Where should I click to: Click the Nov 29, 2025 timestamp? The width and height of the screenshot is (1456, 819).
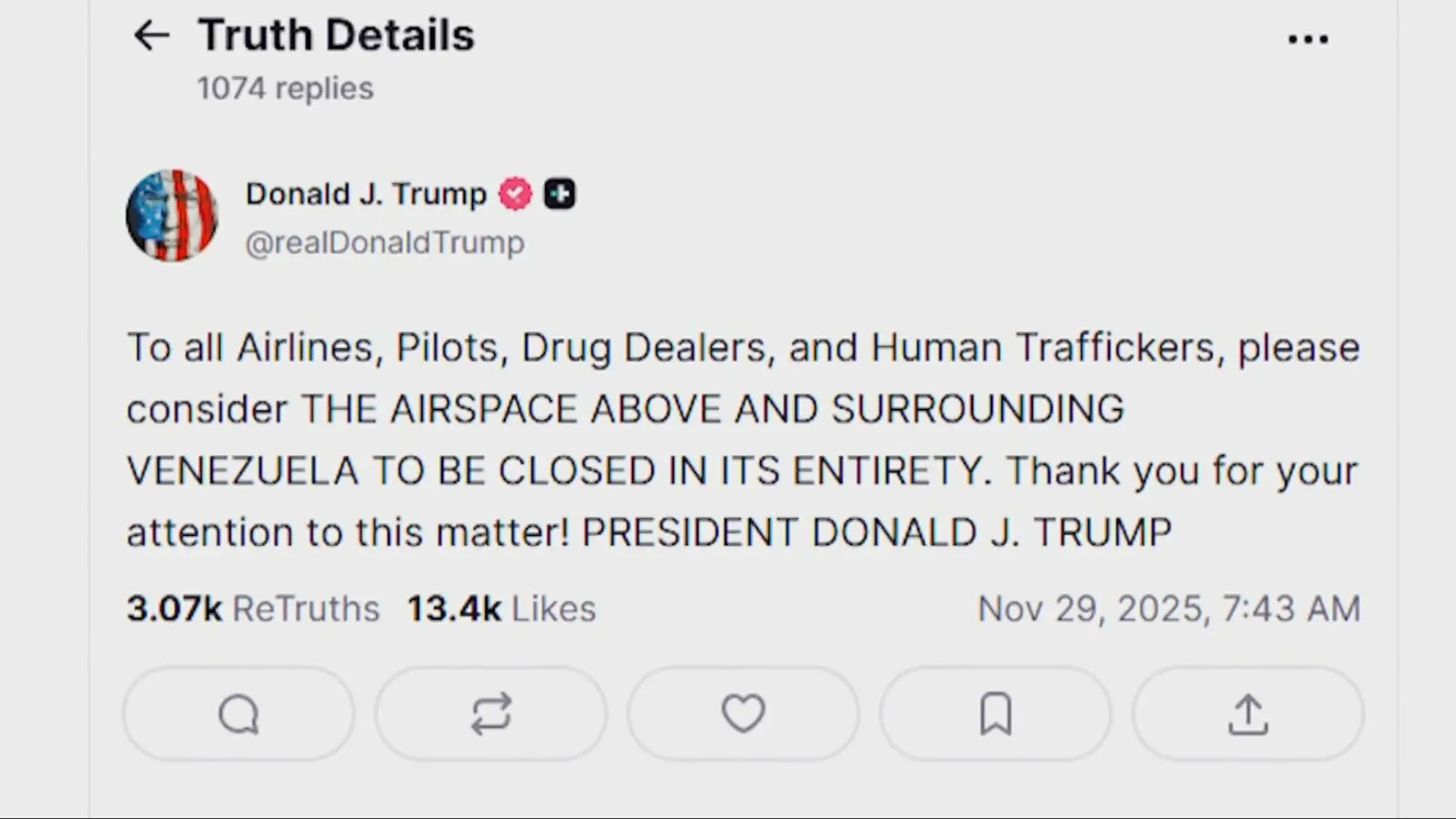coord(1169,609)
